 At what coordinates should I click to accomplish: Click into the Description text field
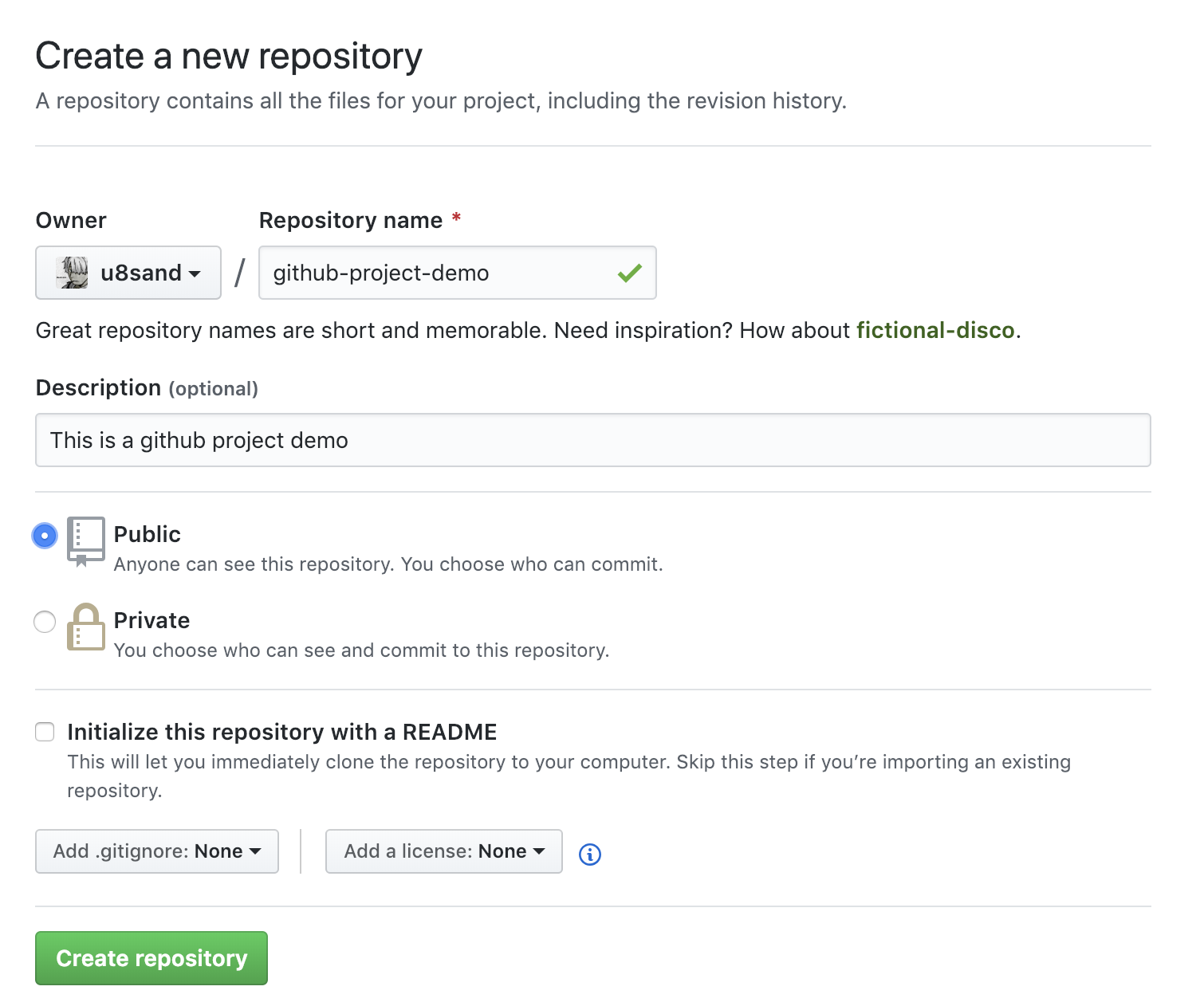pos(592,440)
